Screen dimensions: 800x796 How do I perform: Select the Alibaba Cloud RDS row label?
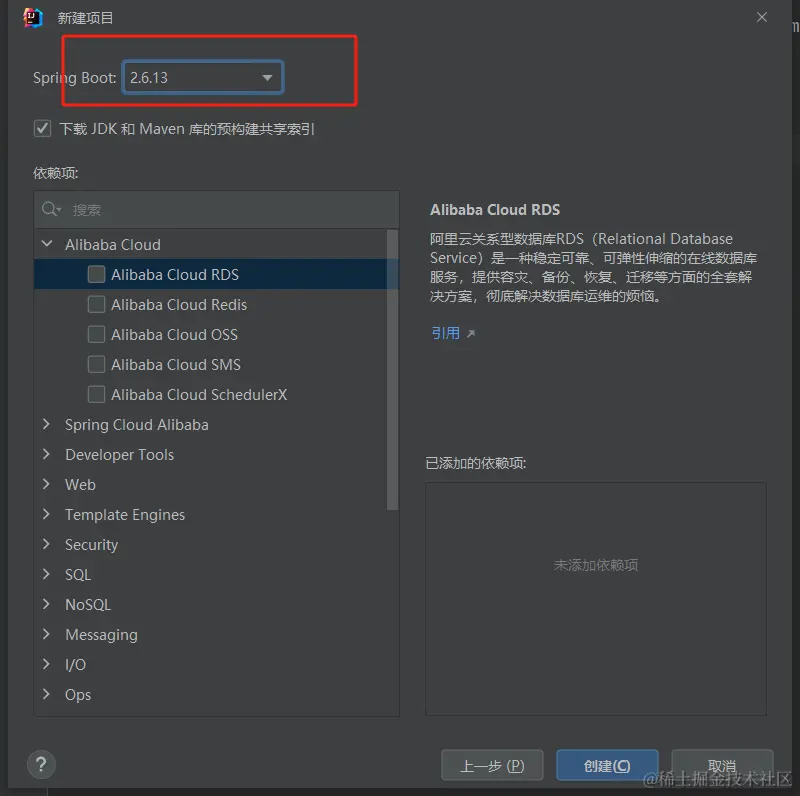(175, 275)
